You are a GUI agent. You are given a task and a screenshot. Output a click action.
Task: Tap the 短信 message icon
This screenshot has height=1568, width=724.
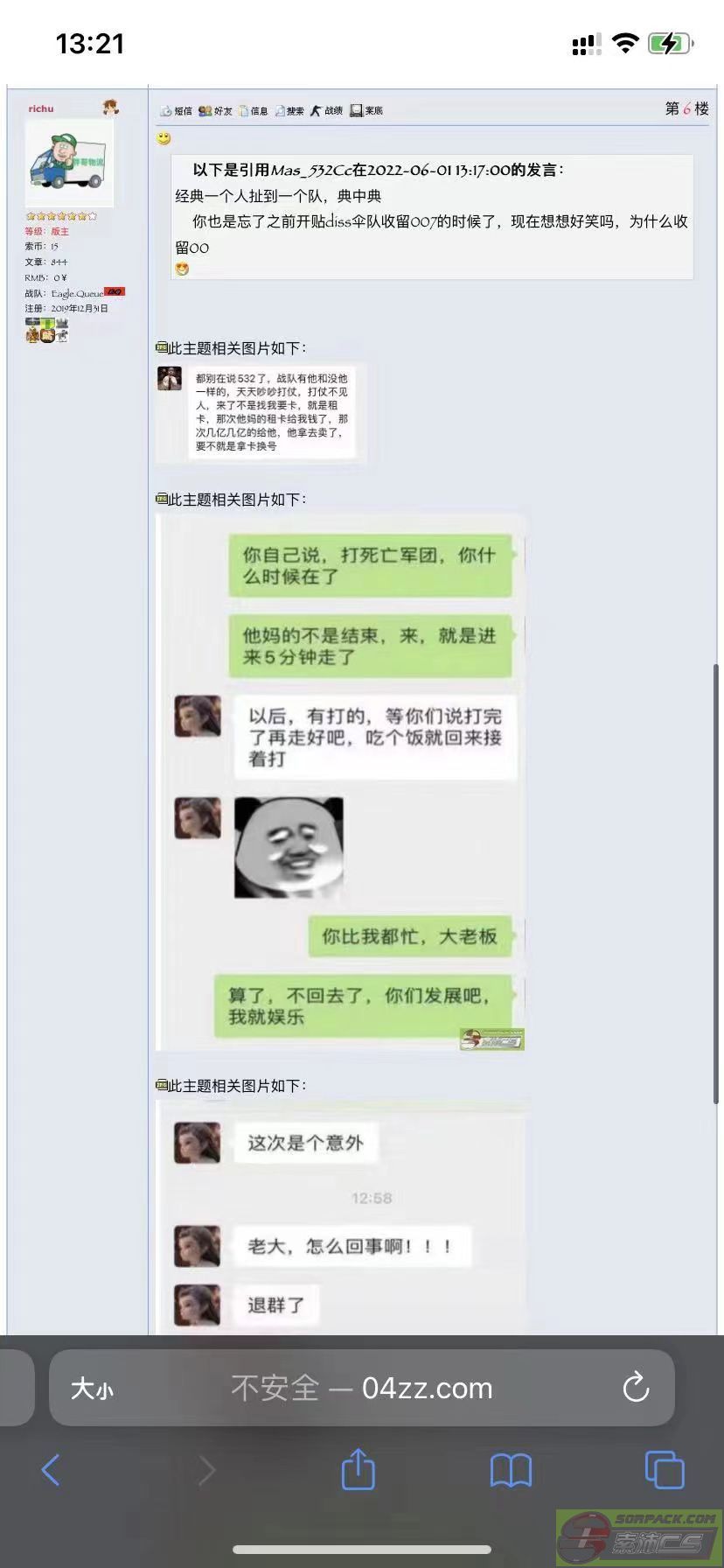click(176, 111)
